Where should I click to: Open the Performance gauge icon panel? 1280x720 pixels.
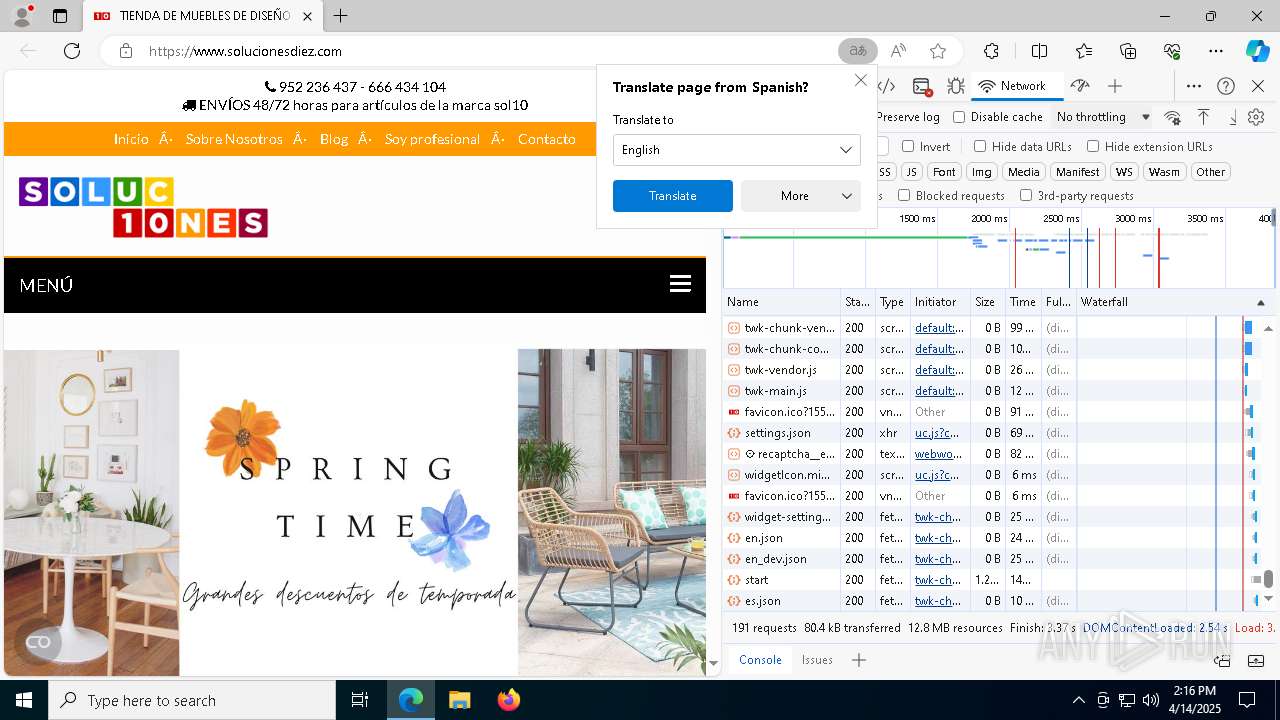click(1079, 86)
